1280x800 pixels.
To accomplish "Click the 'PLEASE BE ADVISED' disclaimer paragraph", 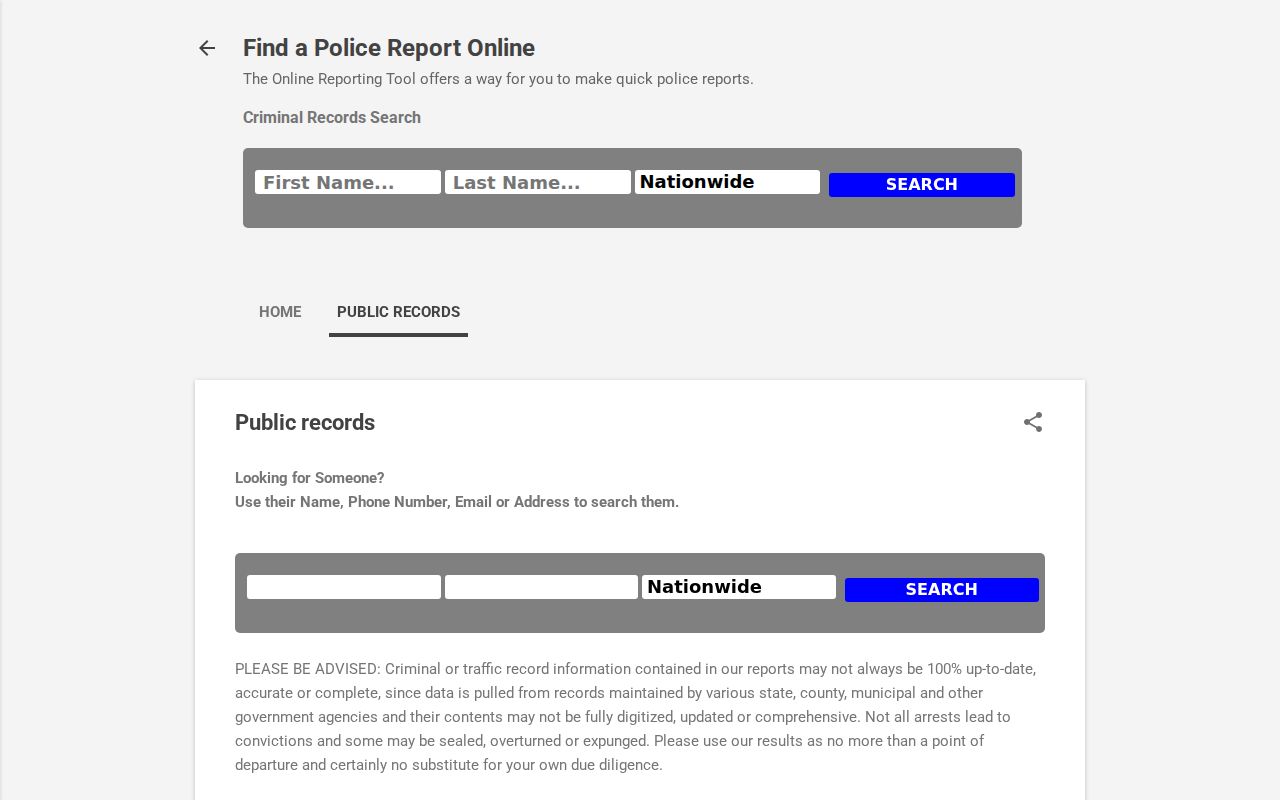I will pyautogui.click(x=637, y=717).
